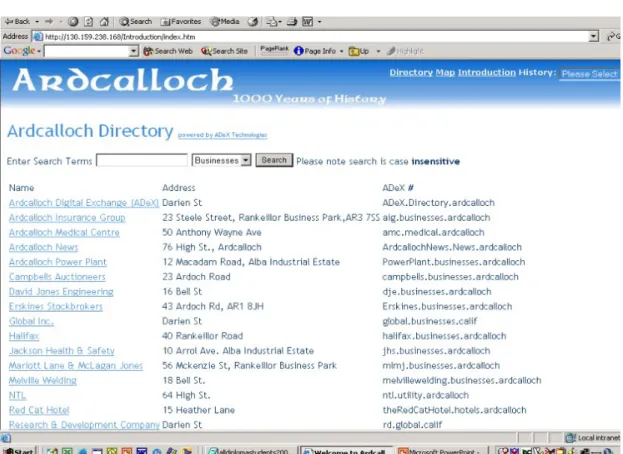Click the browser address URL field
Viewport: 623px width, 454px height.
pos(311,37)
